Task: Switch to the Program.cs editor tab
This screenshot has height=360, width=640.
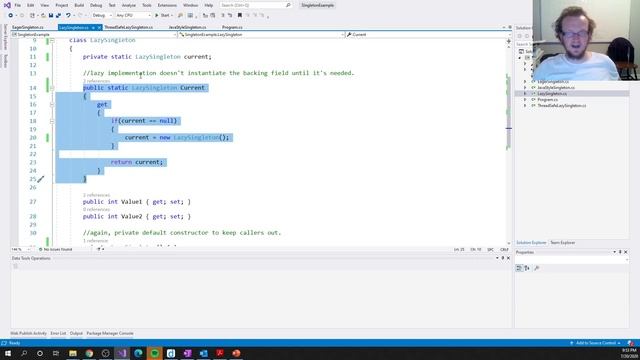Action: coord(232,27)
